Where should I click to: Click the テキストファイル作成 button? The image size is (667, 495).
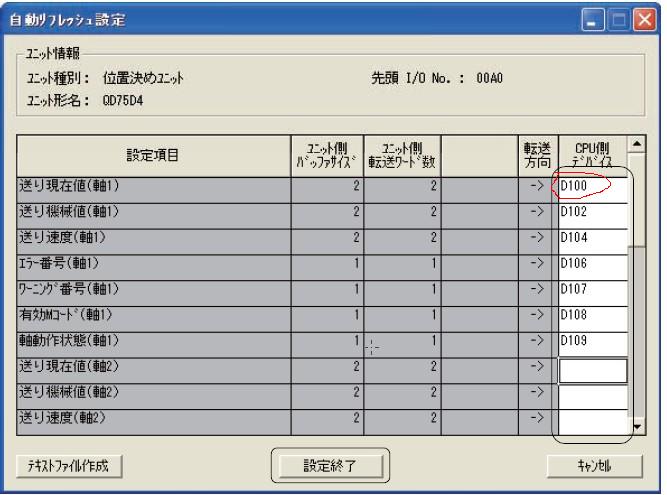(69, 466)
